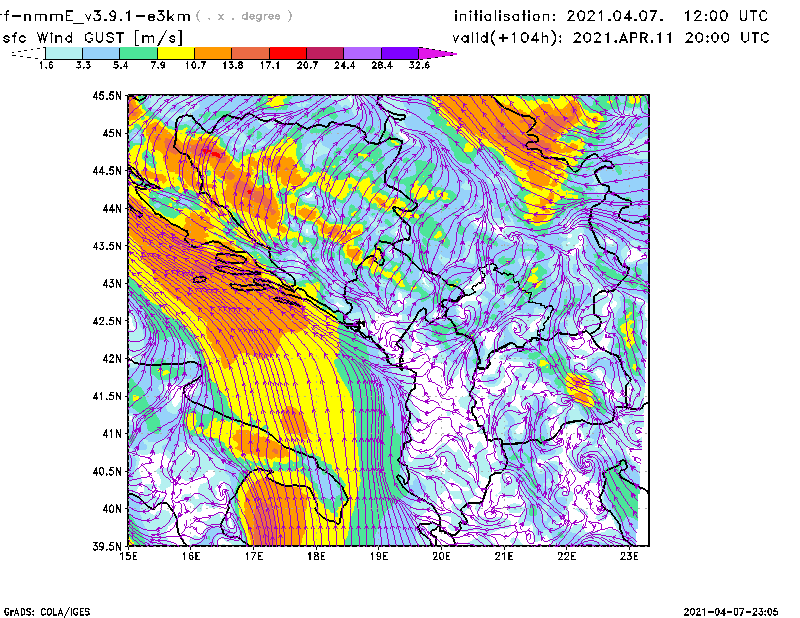Click the 19E longitude label
The width and height of the screenshot is (800, 618).
[379, 556]
